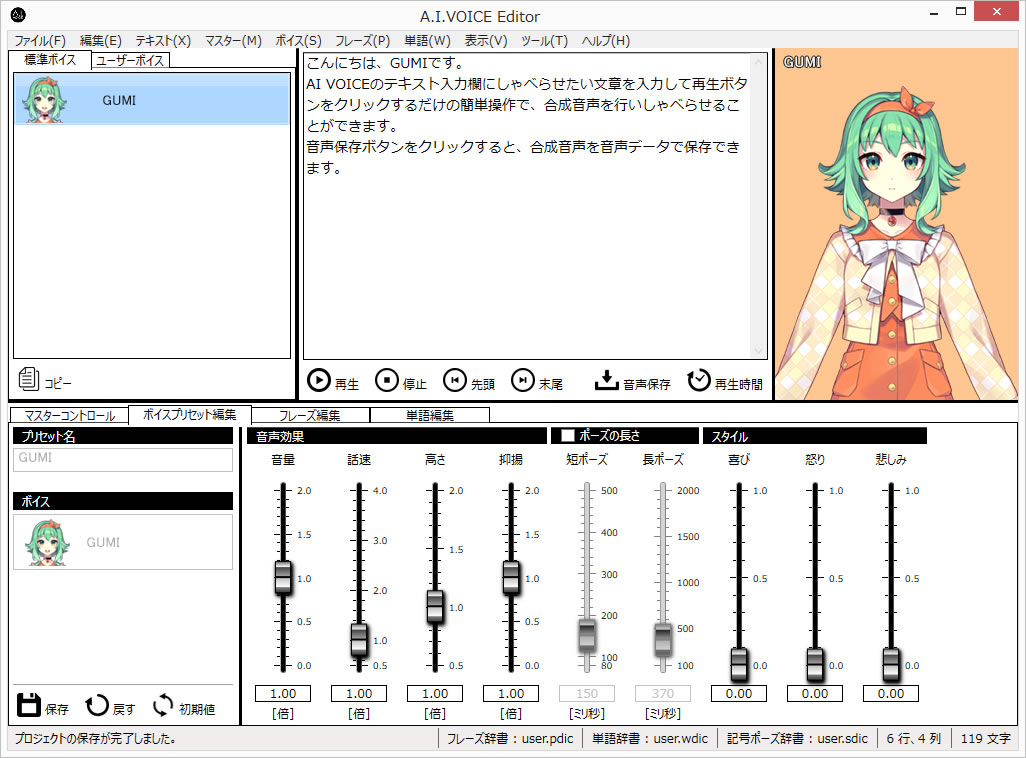The image size is (1026, 758).
Task: Click the コピー copy icon
Action: tap(28, 379)
